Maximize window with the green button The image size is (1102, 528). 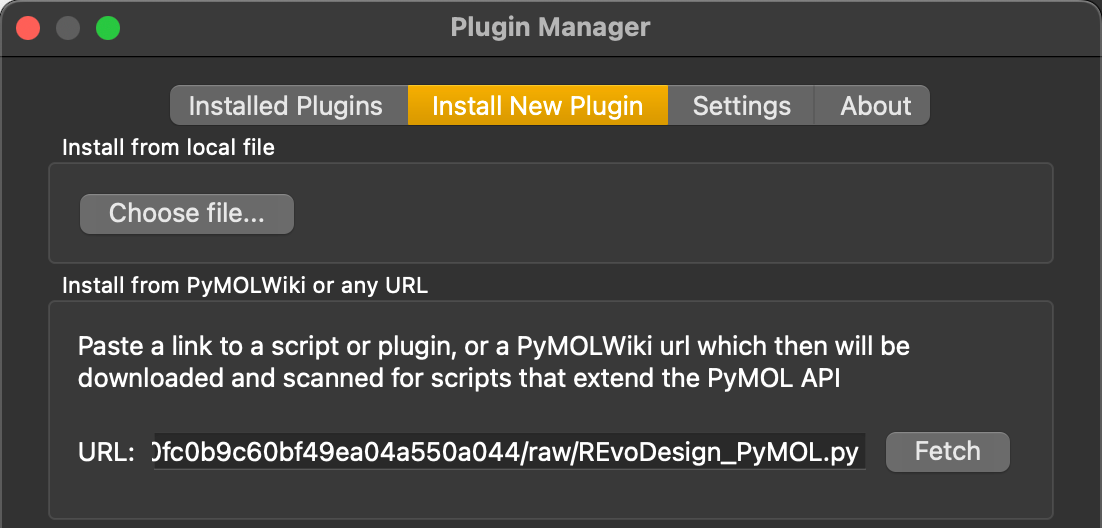[x=108, y=29]
